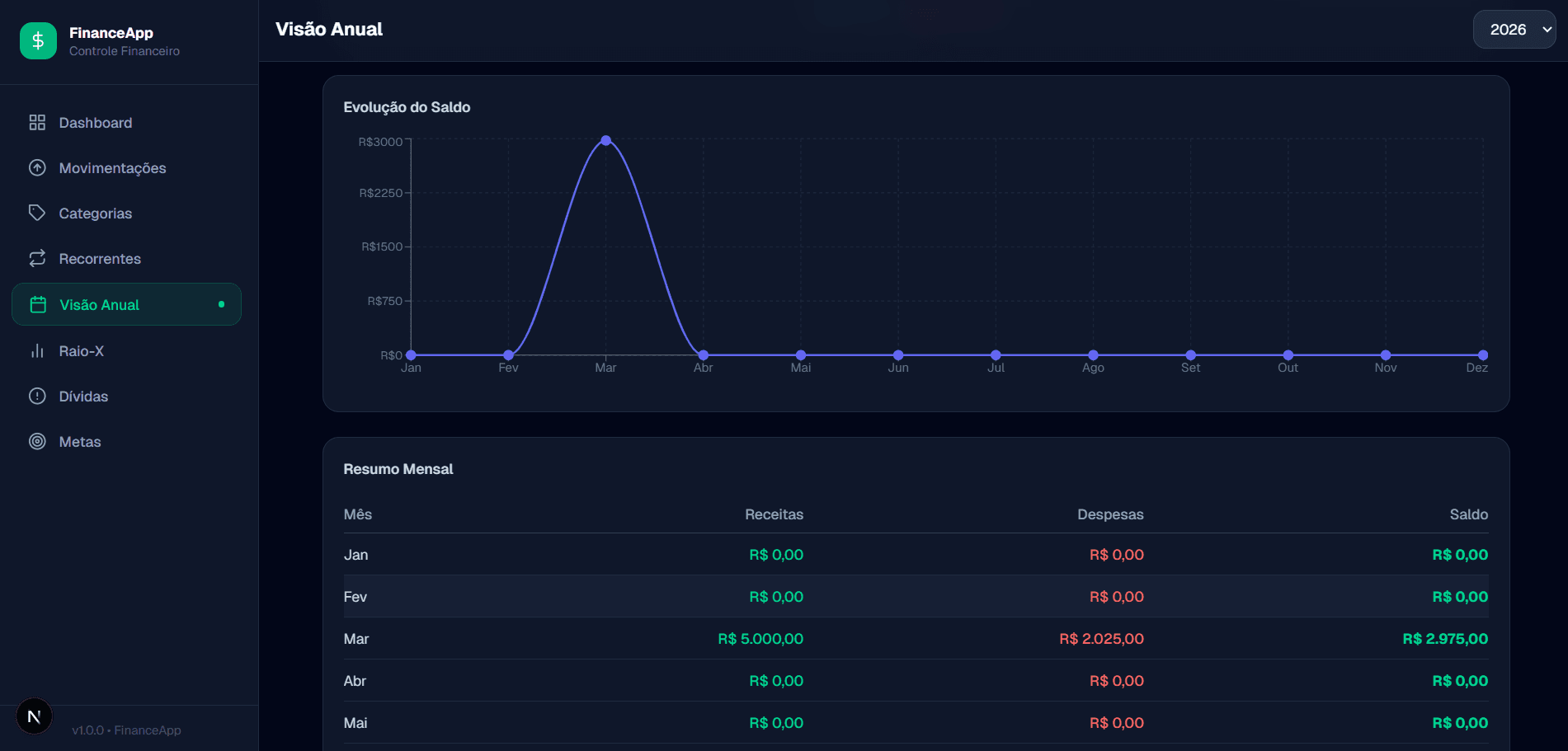Click the Raio-X bar chart icon
Image resolution: width=1568 pixels, height=751 pixels.
(x=37, y=351)
